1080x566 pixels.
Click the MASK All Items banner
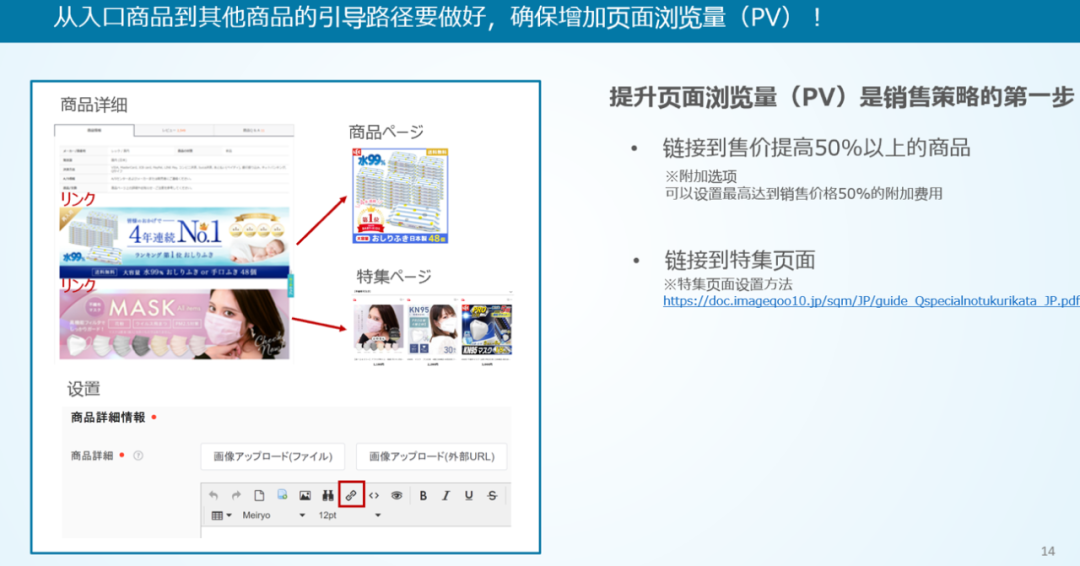[174, 324]
